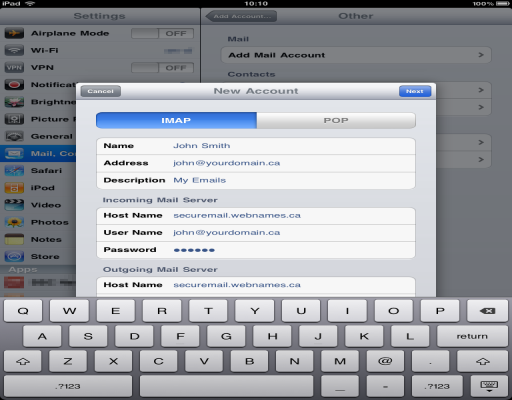Hide keyboard with the keyboard dismiss key
The width and height of the screenshot is (512, 400).
coord(489,386)
